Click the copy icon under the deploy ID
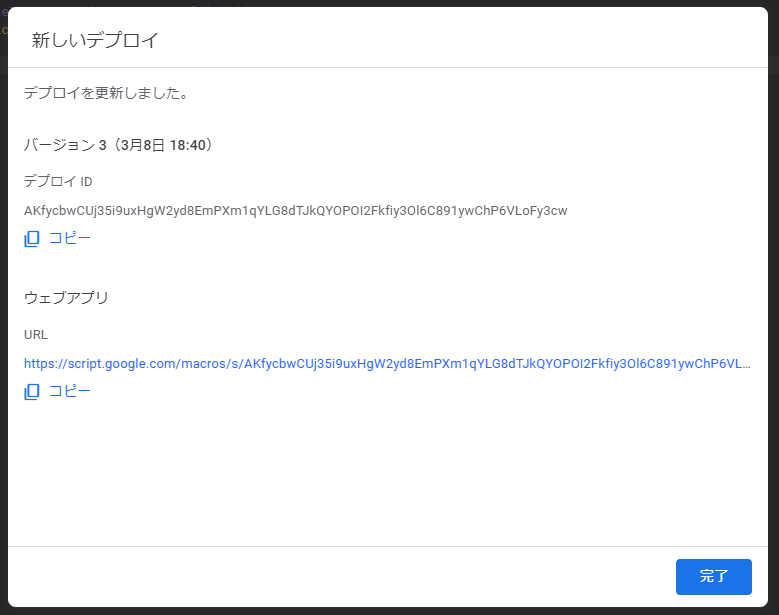The height and width of the screenshot is (615, 779). [x=32, y=239]
